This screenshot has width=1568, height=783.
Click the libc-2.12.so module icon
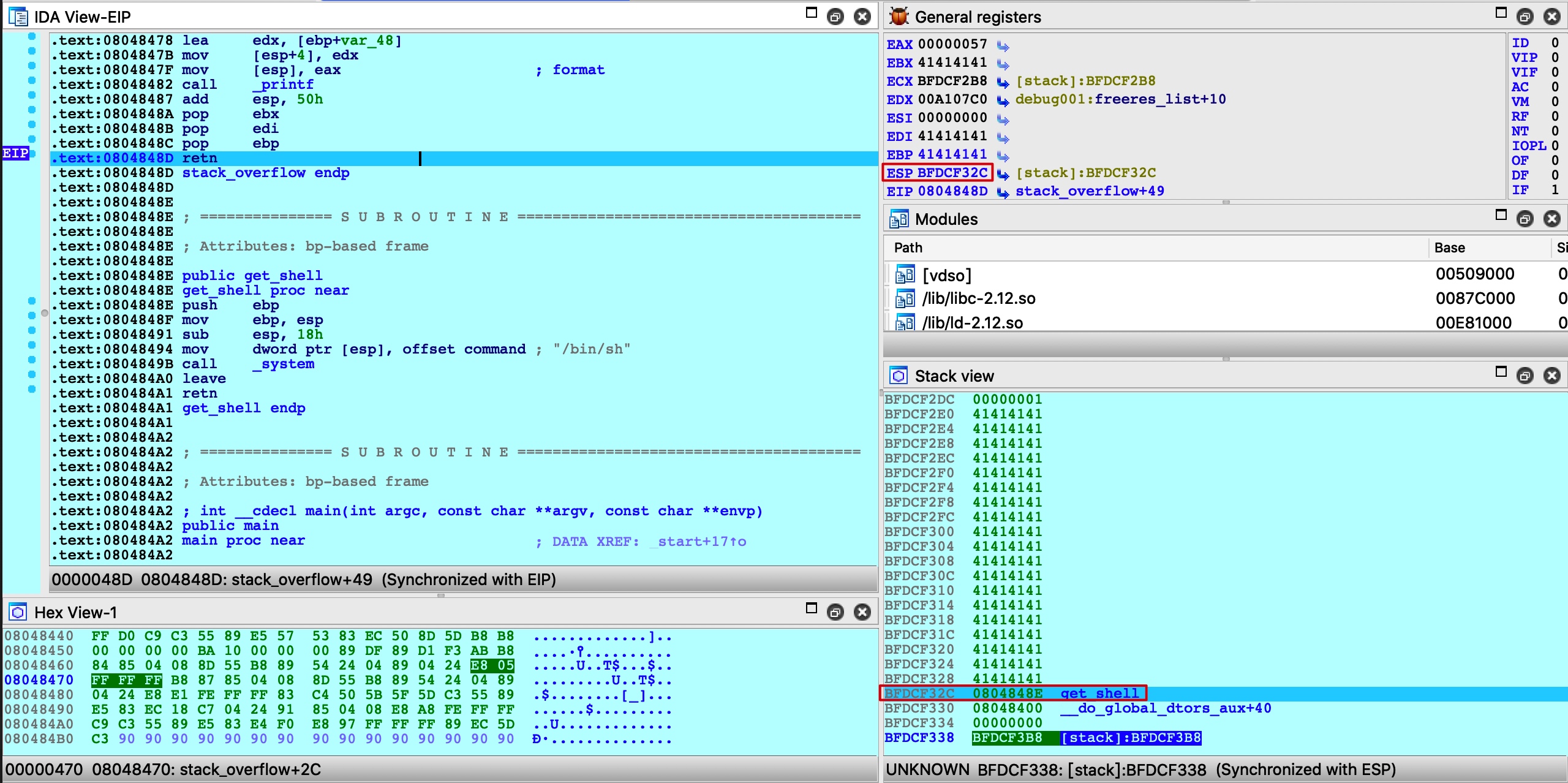[x=905, y=298]
